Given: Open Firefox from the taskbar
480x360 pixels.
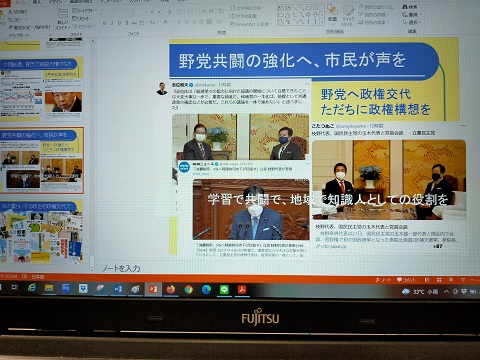Looking at the screenshot, I should pos(171,289).
